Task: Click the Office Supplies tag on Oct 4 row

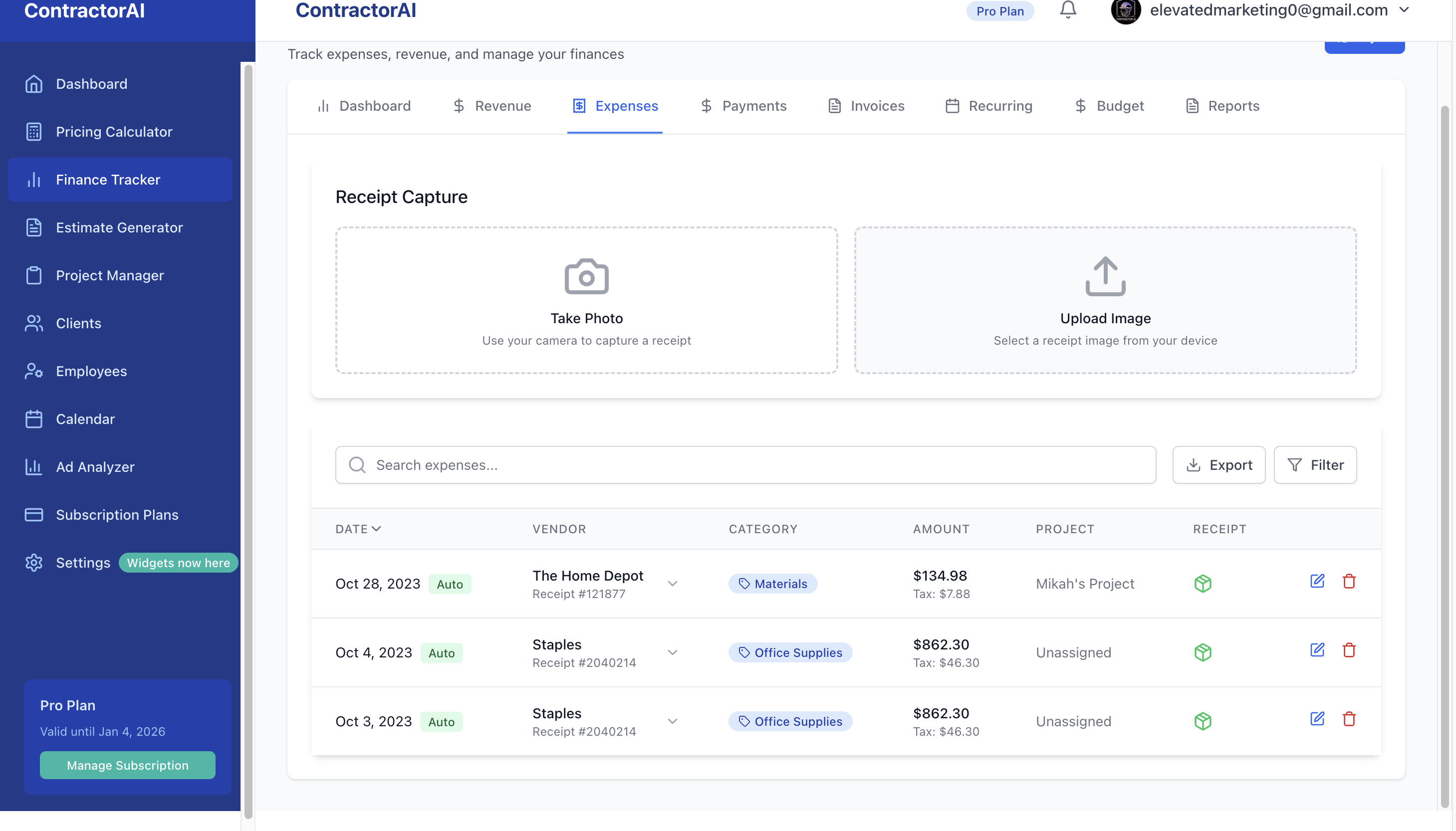Action: (x=790, y=652)
